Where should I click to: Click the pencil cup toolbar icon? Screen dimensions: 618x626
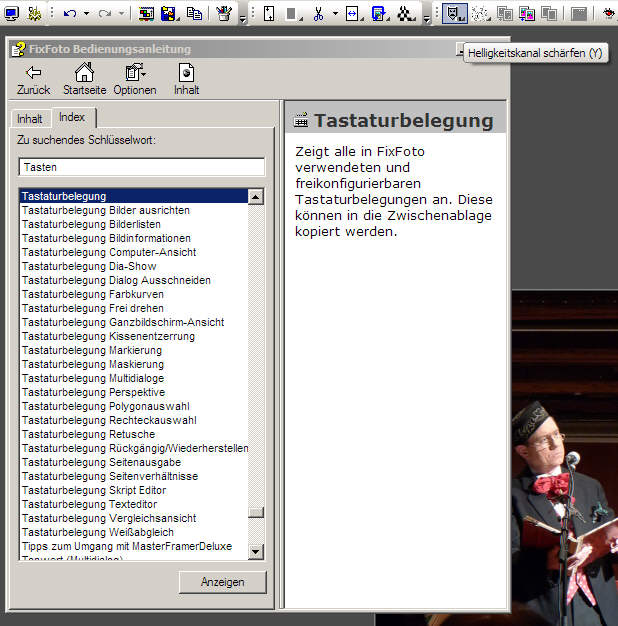pyautogui.click(x=224, y=14)
